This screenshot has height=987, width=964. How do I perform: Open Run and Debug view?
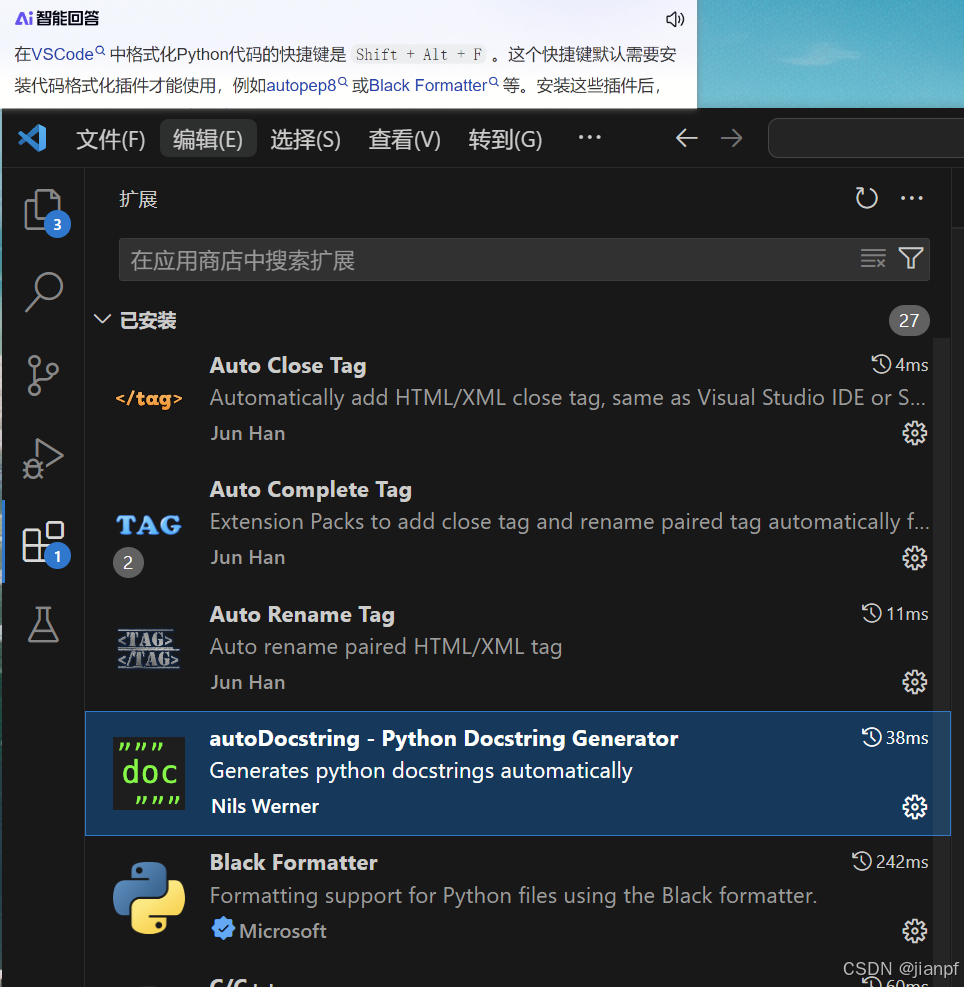pyautogui.click(x=43, y=458)
